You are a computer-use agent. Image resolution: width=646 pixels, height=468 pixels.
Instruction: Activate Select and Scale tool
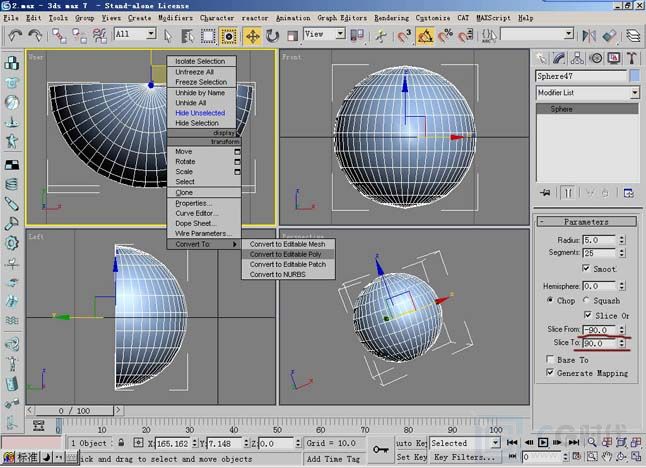point(292,36)
